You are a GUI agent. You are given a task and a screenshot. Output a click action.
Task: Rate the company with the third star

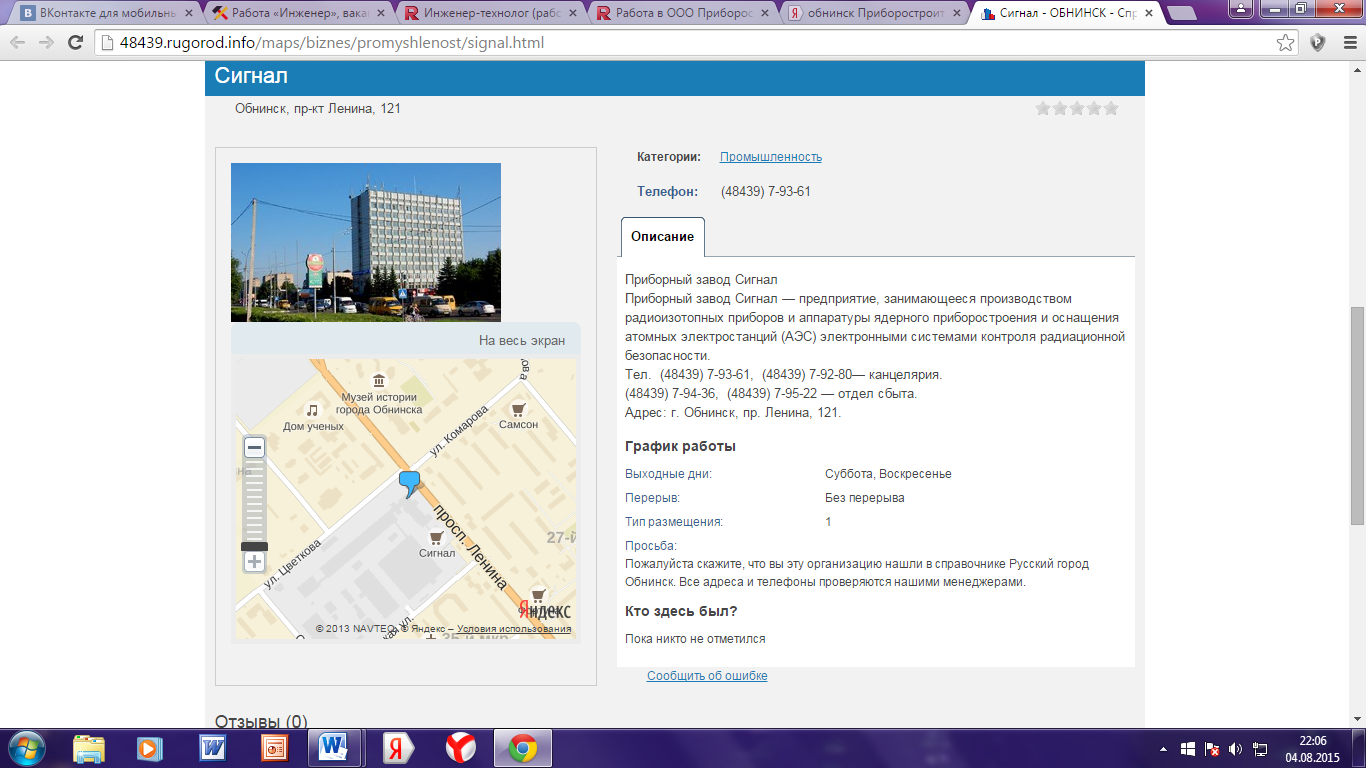tap(1077, 108)
